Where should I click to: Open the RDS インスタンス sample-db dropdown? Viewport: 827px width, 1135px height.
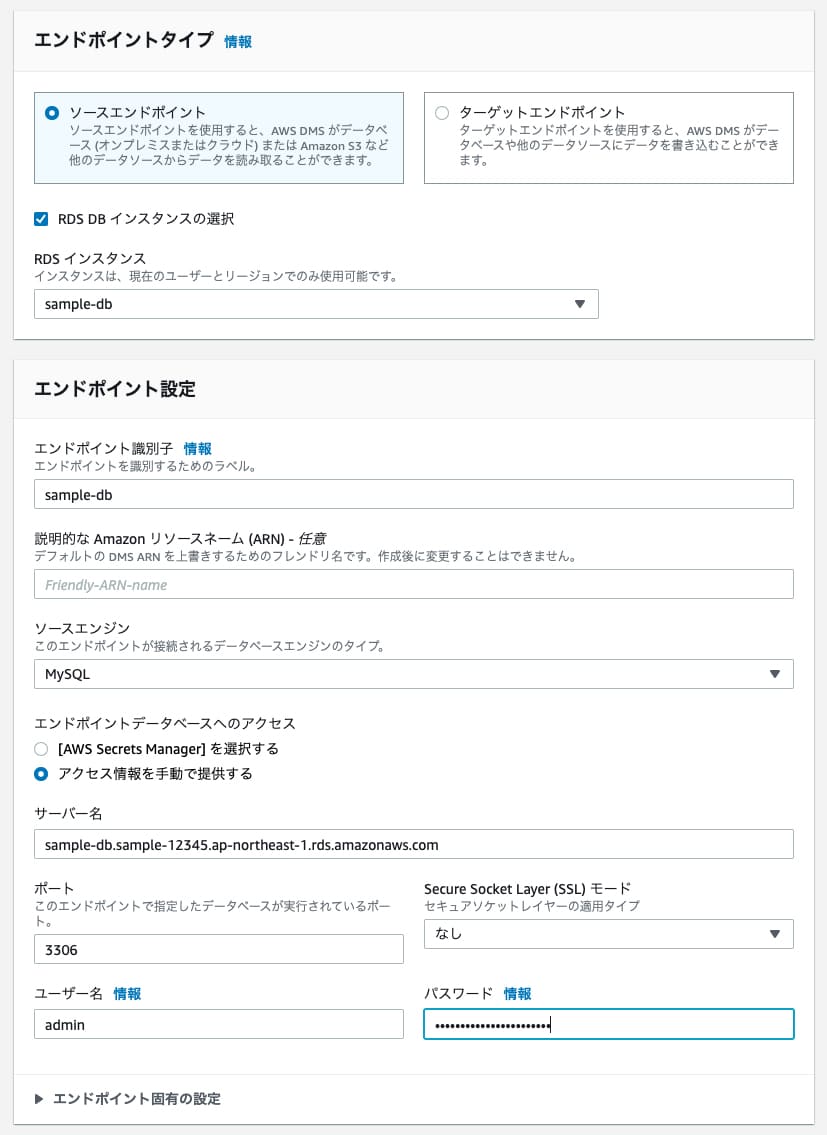[x=315, y=304]
